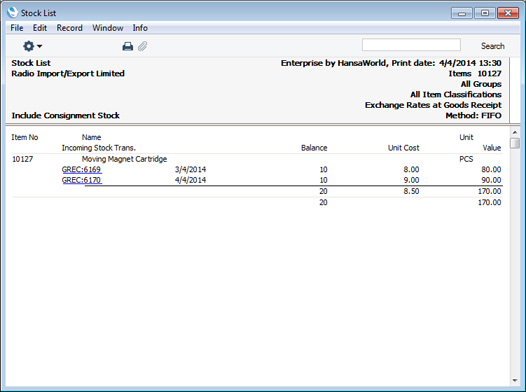Maximize the Stock List window
Viewport: 526px width, 392px height.
pyautogui.click(x=485, y=13)
